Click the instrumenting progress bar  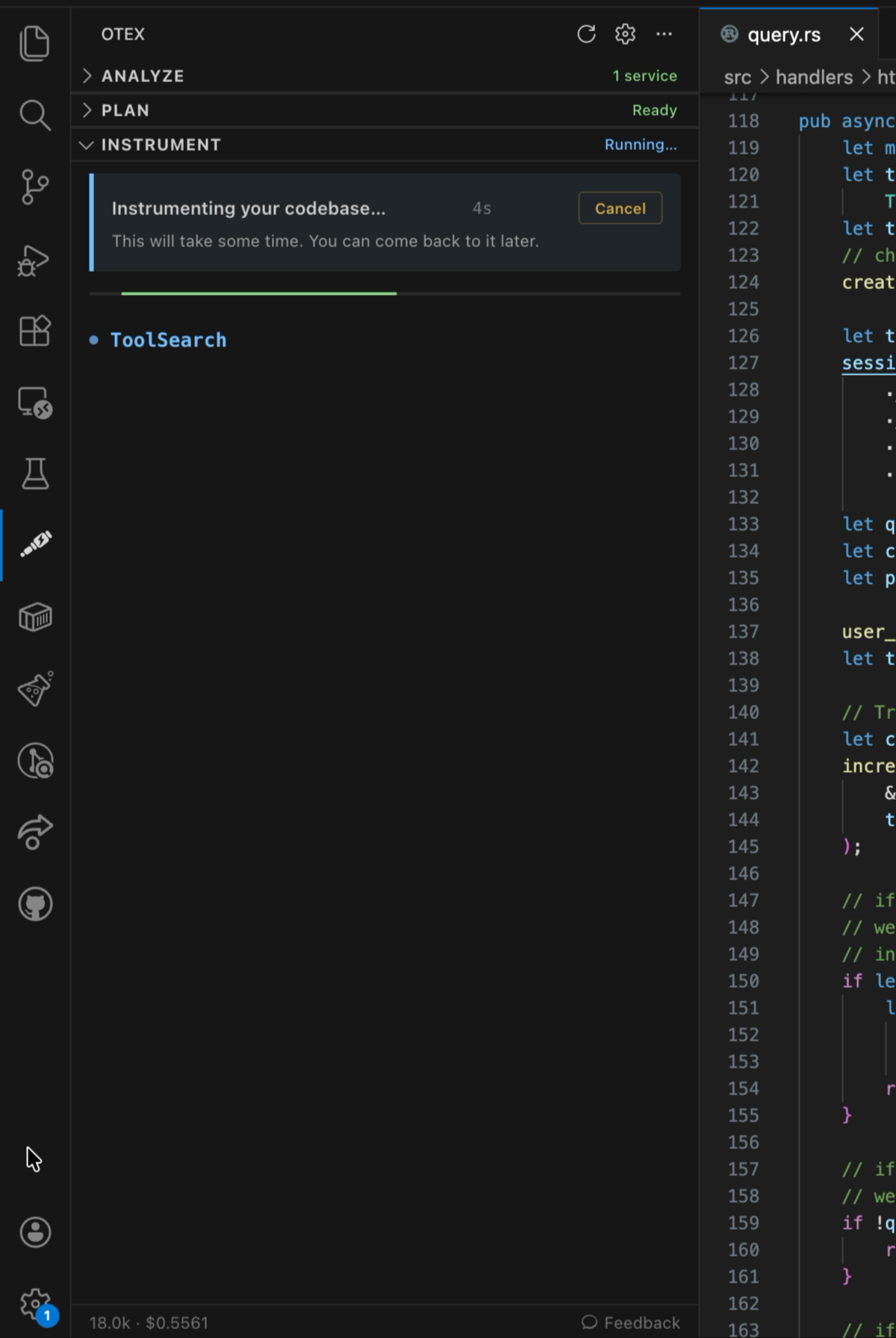point(385,293)
